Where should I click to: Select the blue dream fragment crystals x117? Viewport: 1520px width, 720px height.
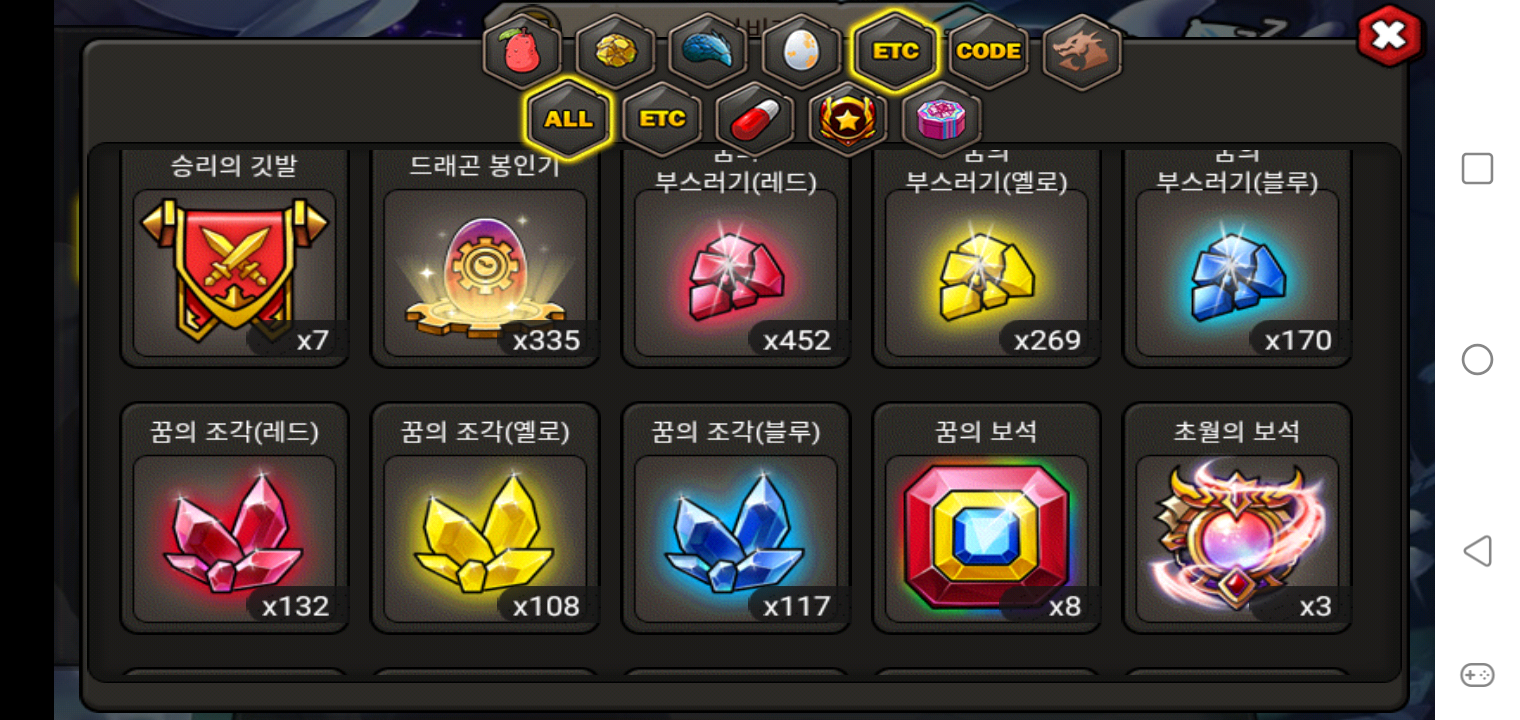click(736, 518)
